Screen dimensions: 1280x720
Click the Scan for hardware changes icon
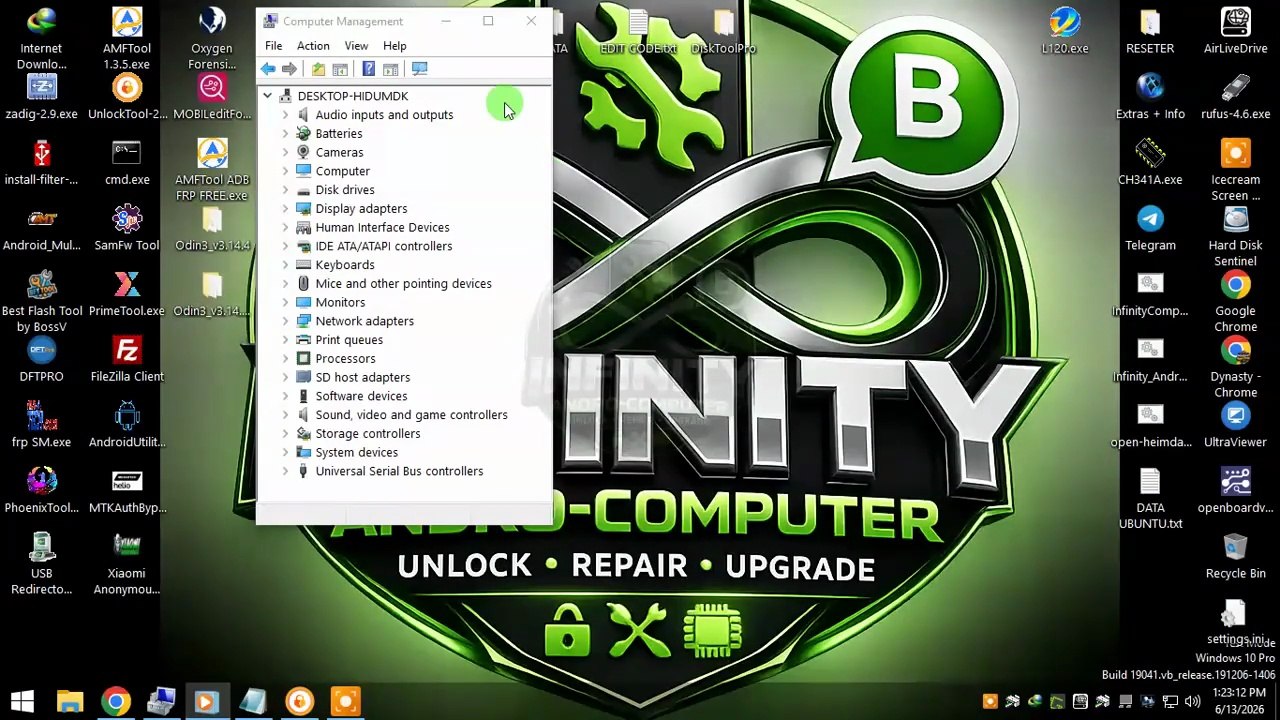[419, 69]
